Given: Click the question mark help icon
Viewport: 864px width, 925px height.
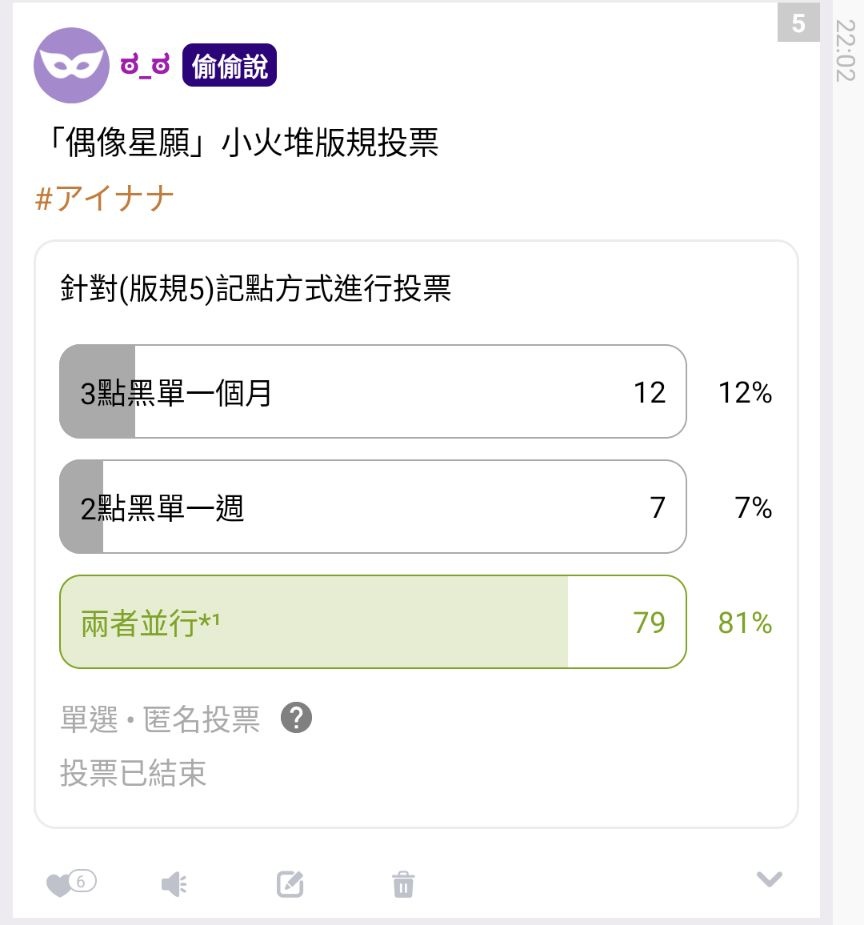Looking at the screenshot, I should [x=296, y=718].
